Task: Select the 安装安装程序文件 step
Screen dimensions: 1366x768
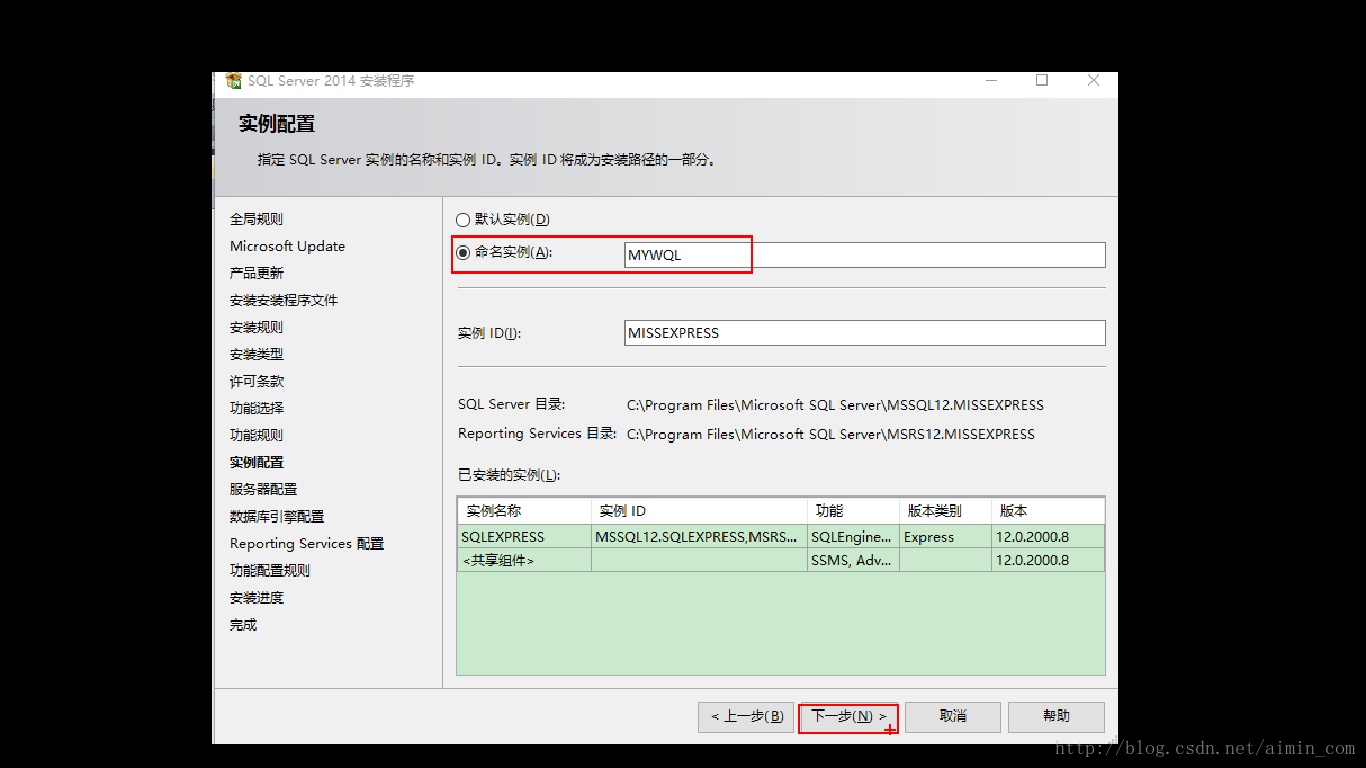Action: click(x=284, y=300)
